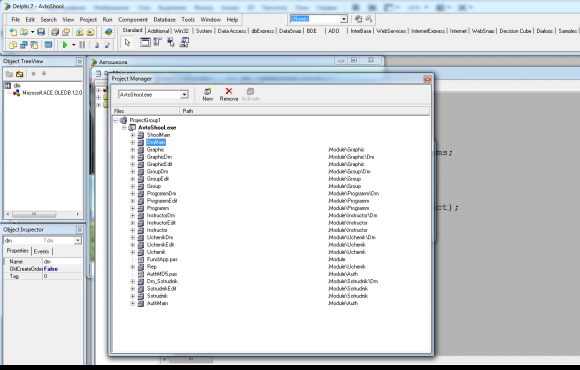Click the green Run arrow in toolbar
This screenshot has width=580, height=370.
pos(65,45)
